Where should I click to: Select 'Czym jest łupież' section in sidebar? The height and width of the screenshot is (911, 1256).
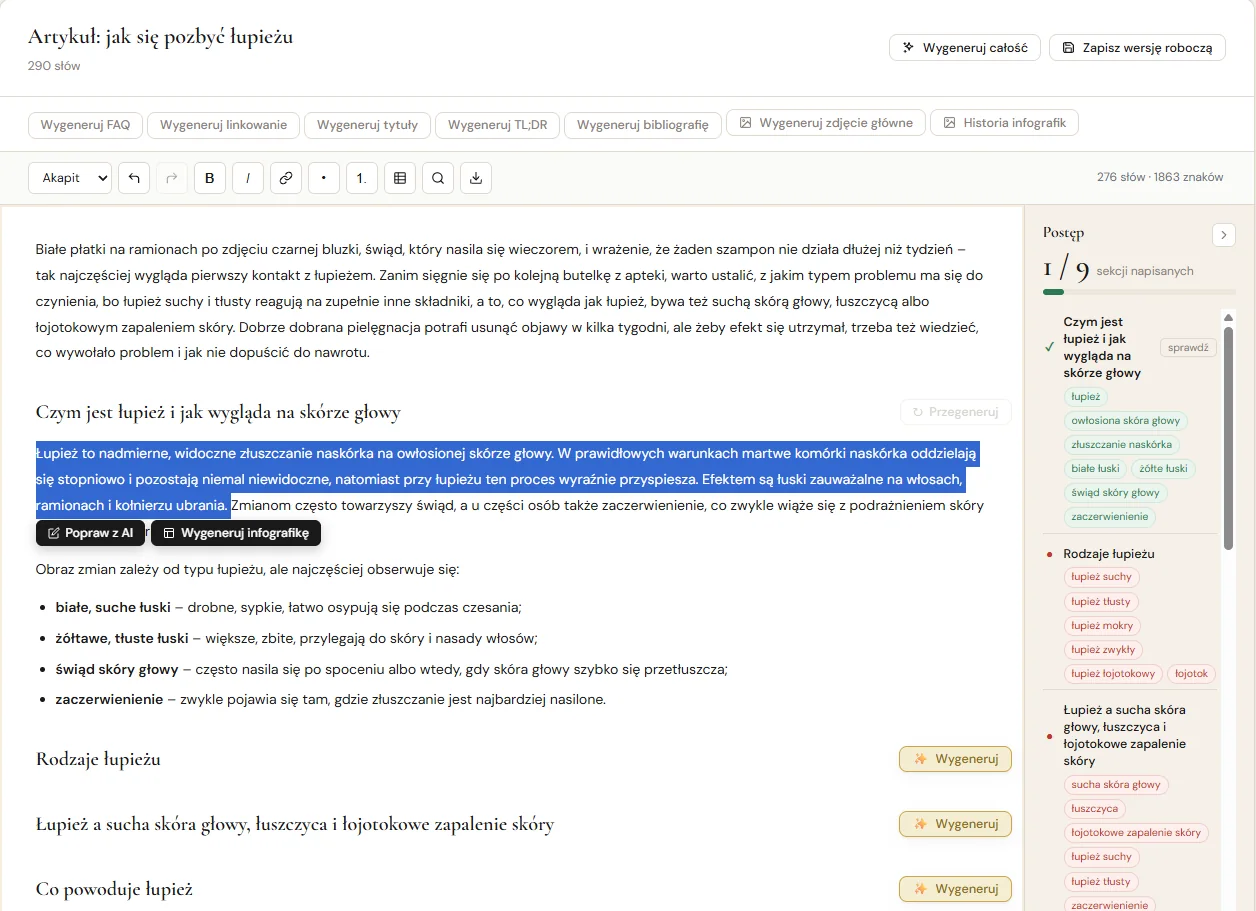pos(1102,347)
